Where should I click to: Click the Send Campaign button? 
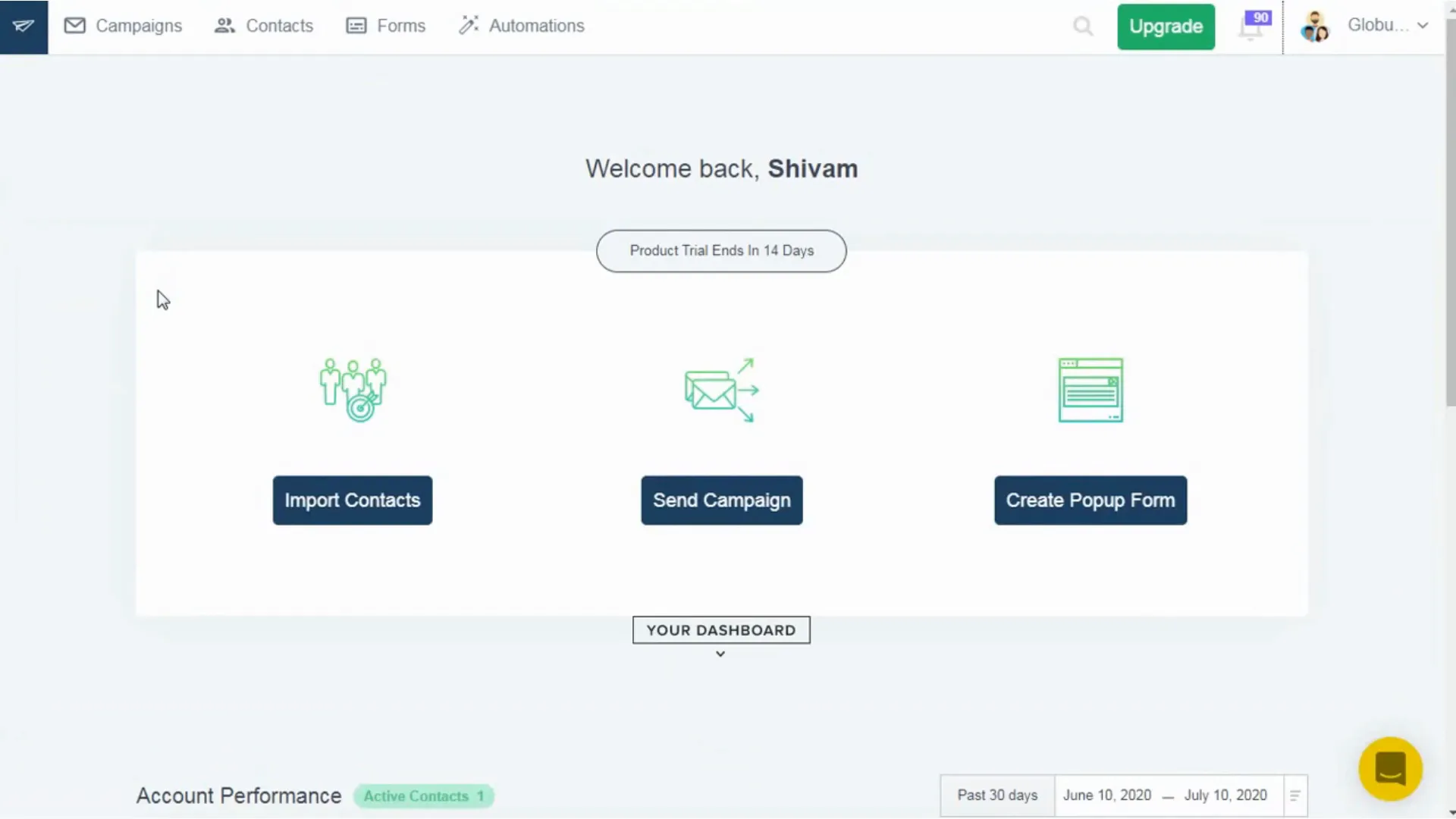[x=721, y=500]
